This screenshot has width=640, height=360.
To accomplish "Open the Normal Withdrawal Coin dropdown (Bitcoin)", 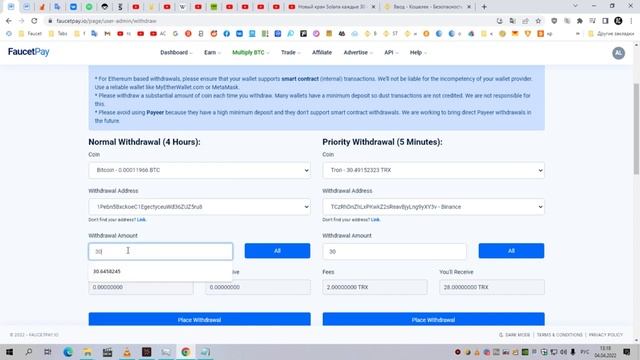I will (199, 170).
